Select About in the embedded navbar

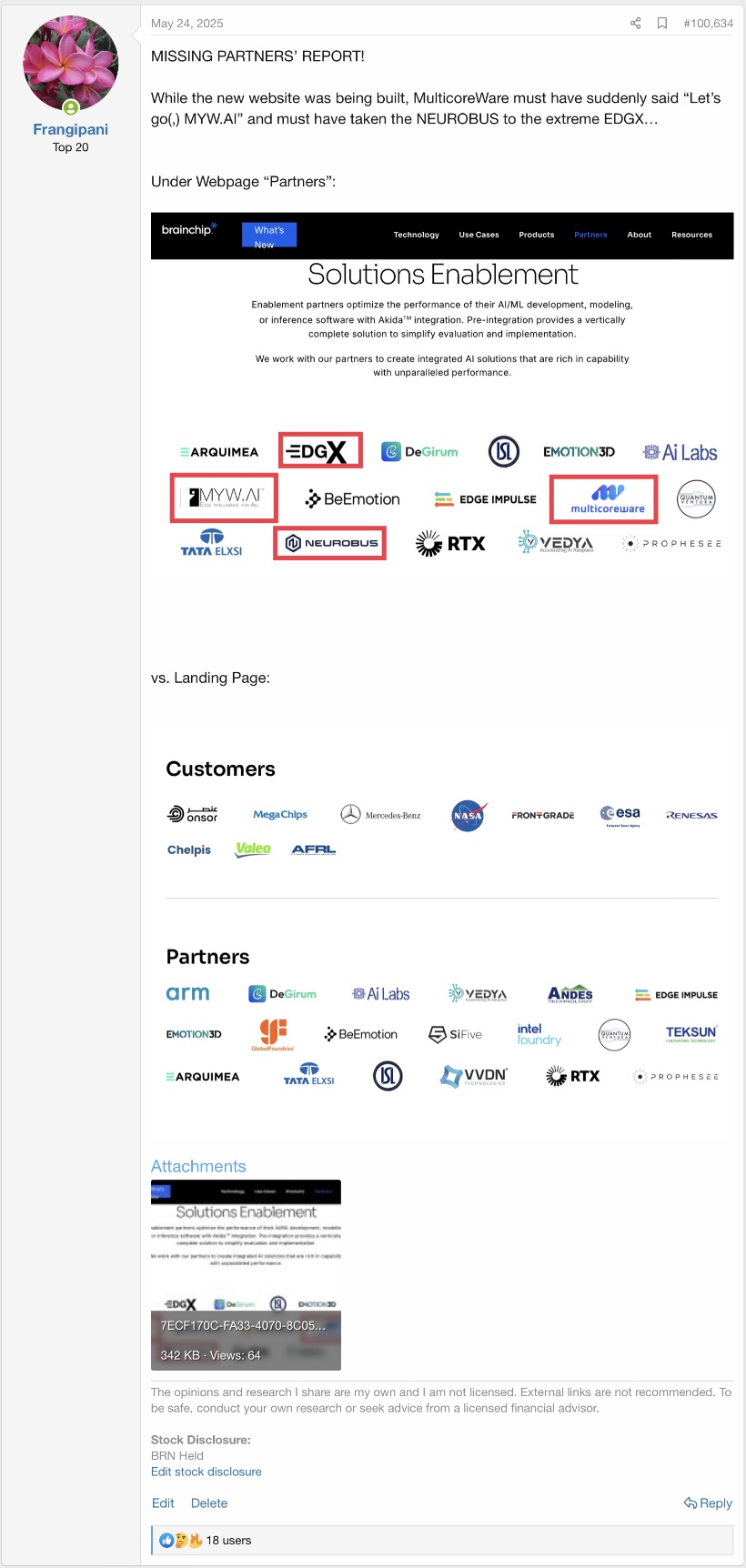pyautogui.click(x=640, y=235)
